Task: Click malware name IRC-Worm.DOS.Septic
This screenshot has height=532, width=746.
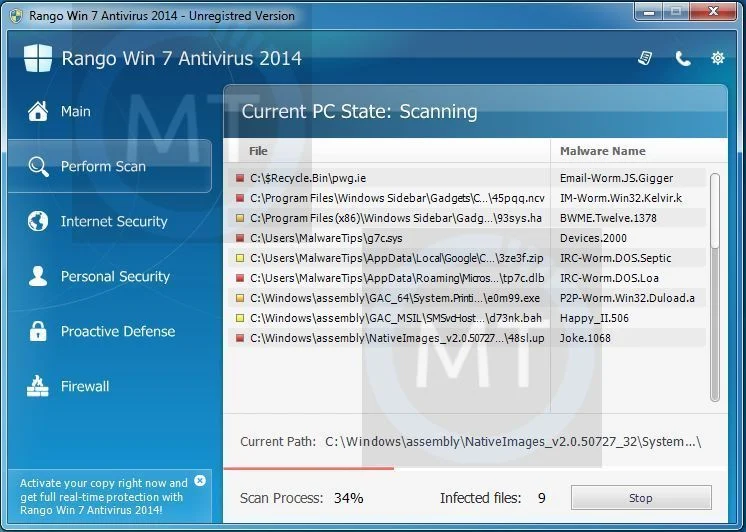Action: [x=616, y=258]
